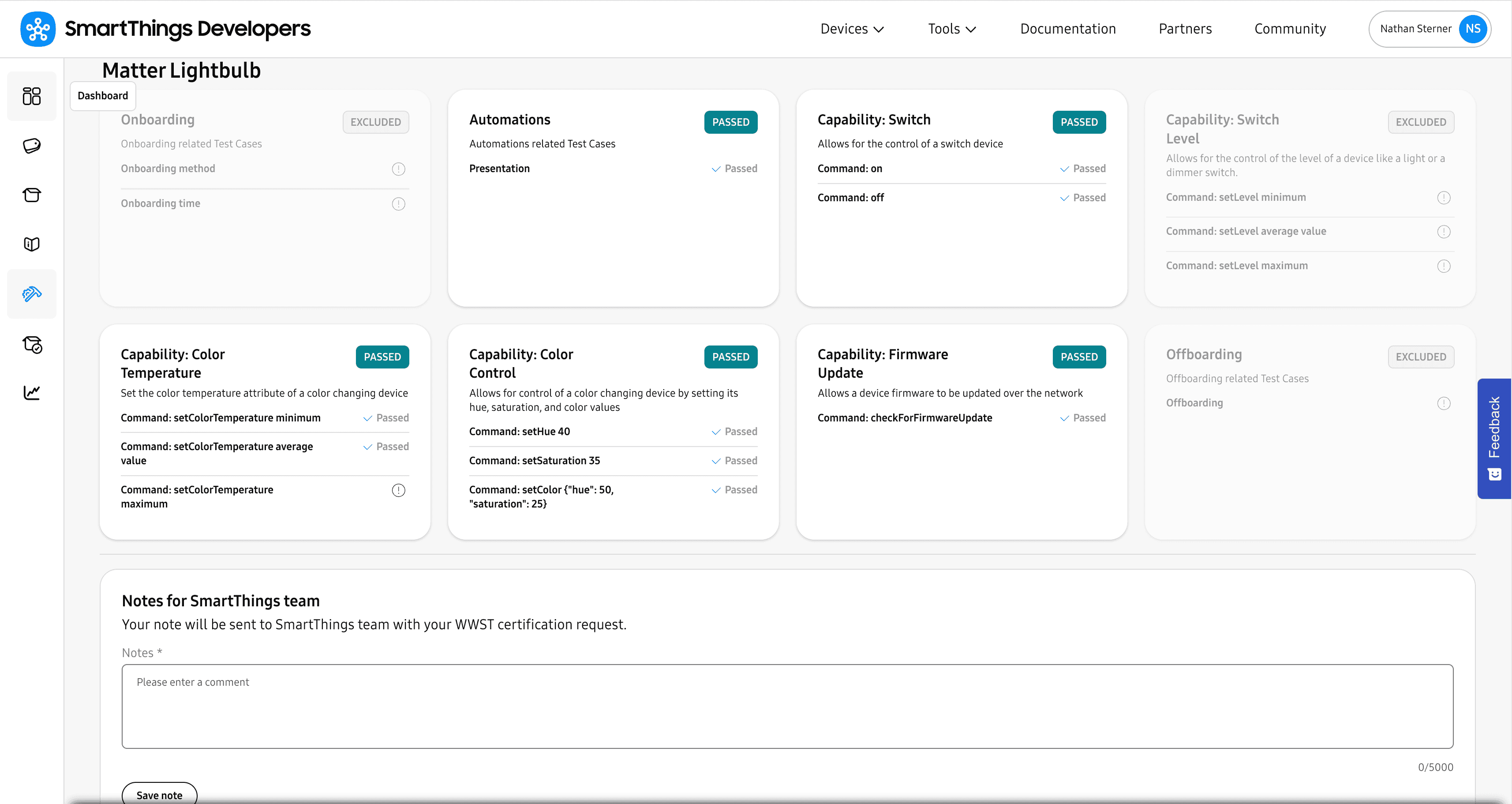Image resolution: width=1512 pixels, height=804 pixels.
Task: Select 'Onboarding method' test row text
Action: tap(168, 169)
